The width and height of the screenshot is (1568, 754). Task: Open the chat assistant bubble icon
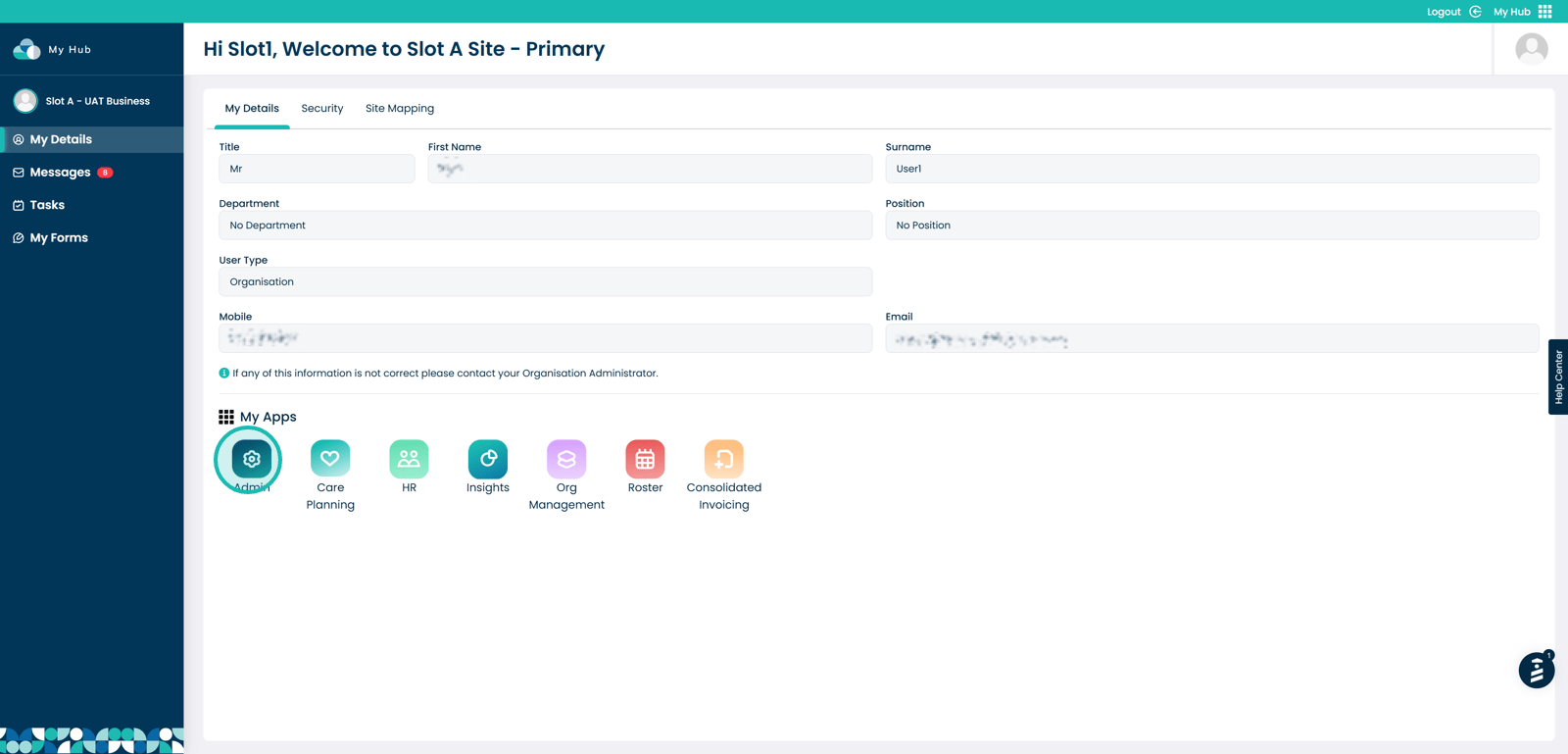point(1536,671)
